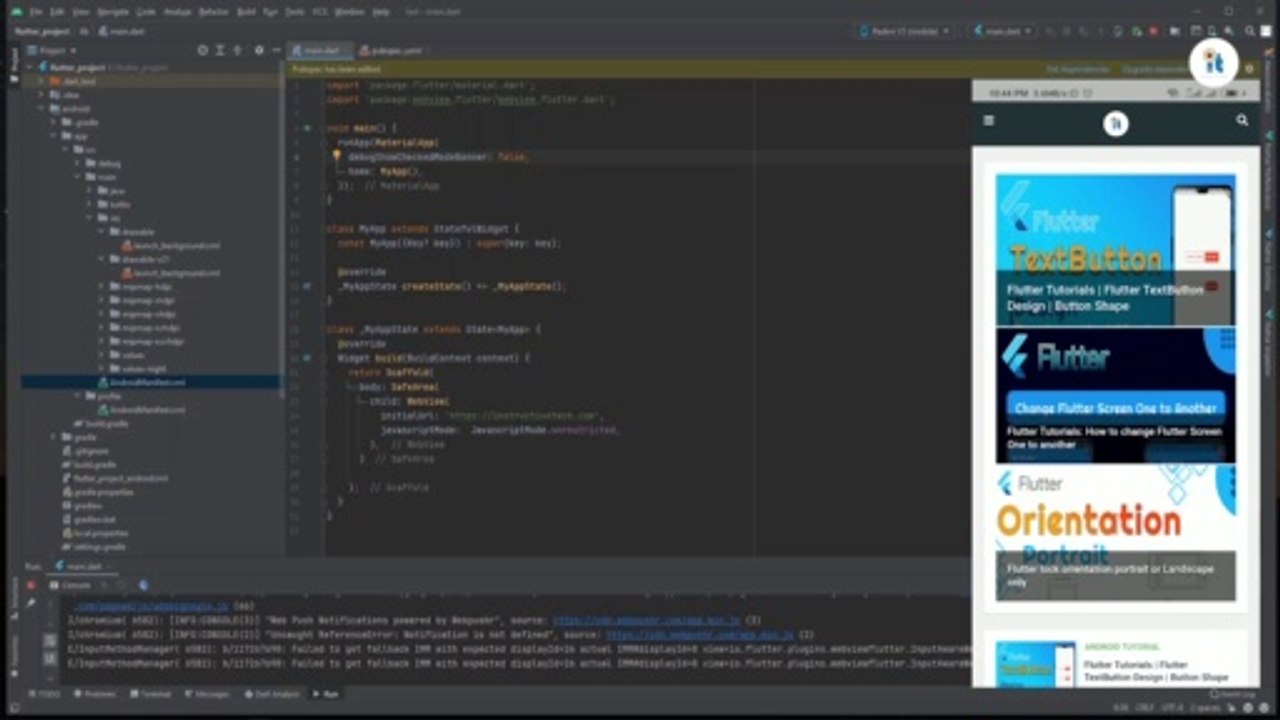Hide the Project panel with minus icon

[275, 50]
